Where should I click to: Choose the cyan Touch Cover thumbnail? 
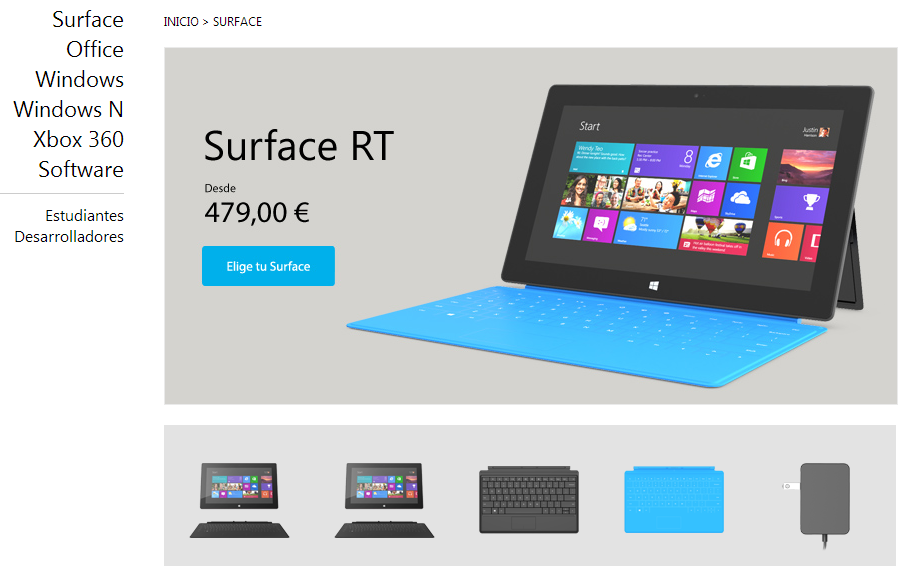(674, 499)
